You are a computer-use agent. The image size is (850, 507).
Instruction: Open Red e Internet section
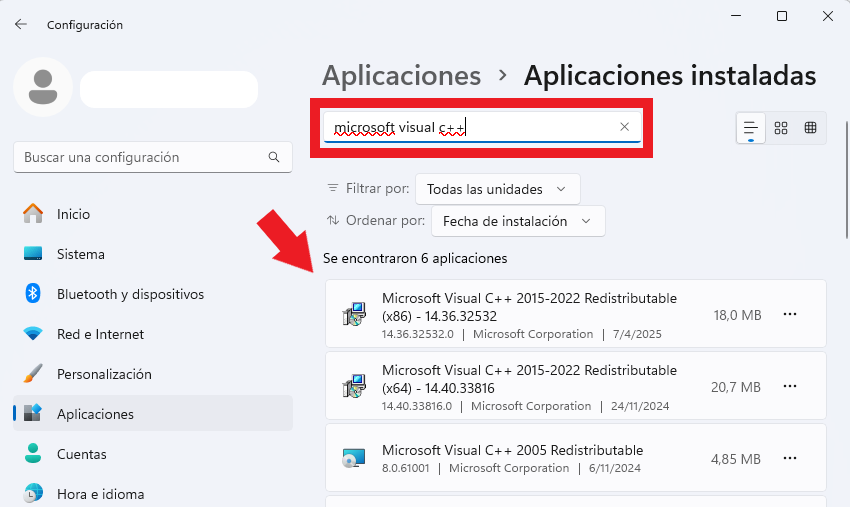[x=153, y=334]
